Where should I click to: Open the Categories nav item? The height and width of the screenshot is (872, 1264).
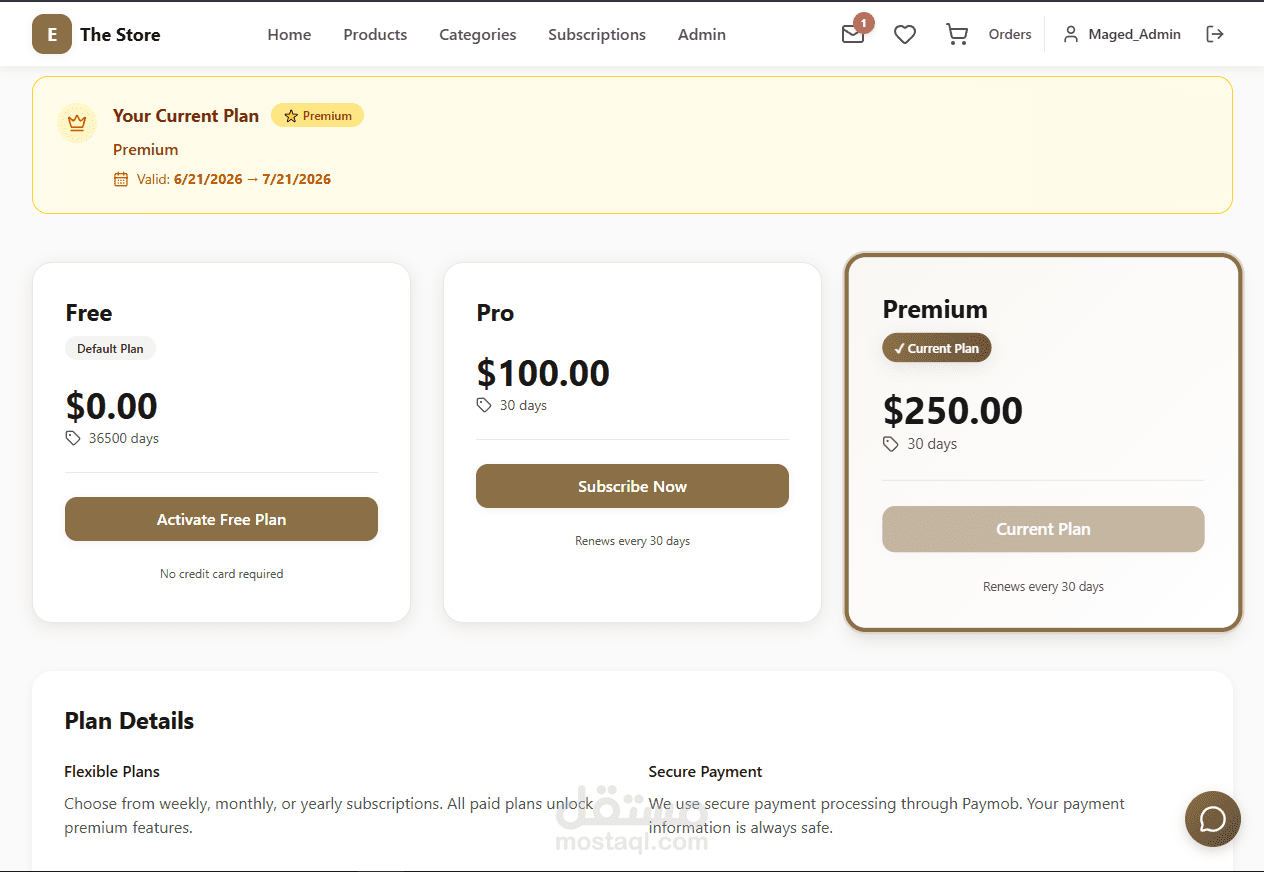(478, 34)
